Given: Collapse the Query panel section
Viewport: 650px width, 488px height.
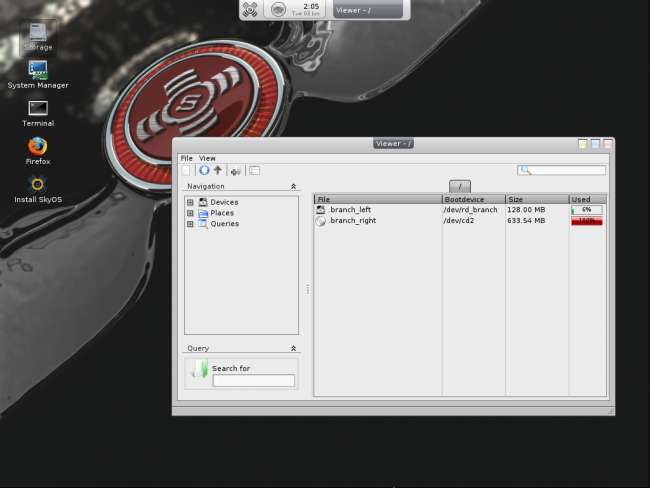Looking at the screenshot, I should pos(293,348).
